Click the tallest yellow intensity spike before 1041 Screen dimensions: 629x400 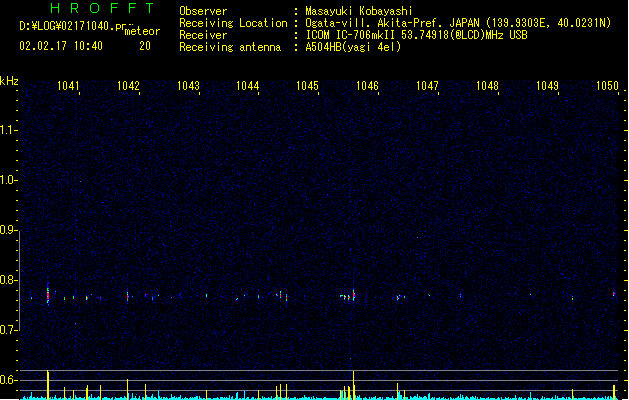tap(48, 385)
